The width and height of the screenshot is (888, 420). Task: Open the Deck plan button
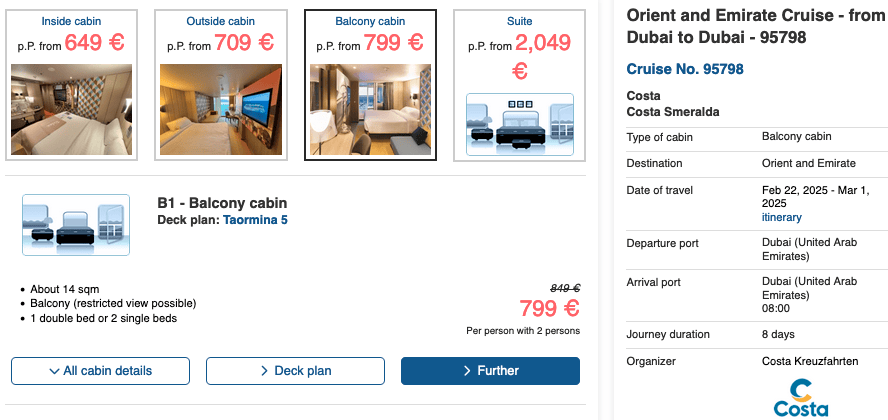point(295,371)
